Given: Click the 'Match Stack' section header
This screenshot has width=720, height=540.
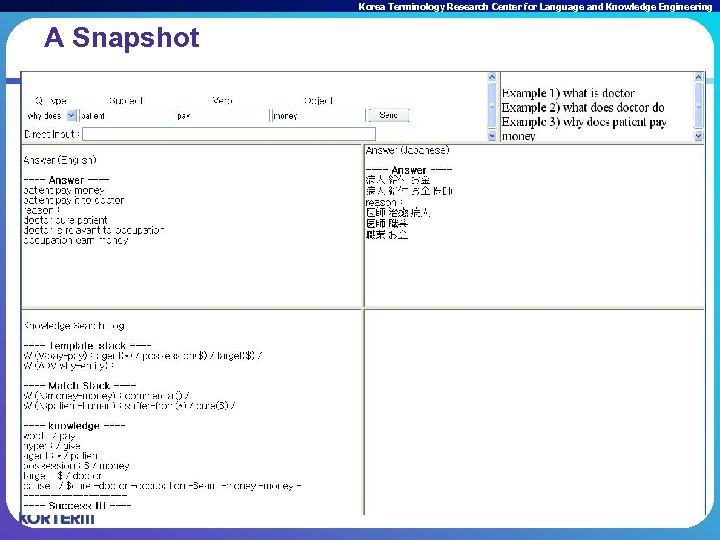Looking at the screenshot, I should point(80,385).
